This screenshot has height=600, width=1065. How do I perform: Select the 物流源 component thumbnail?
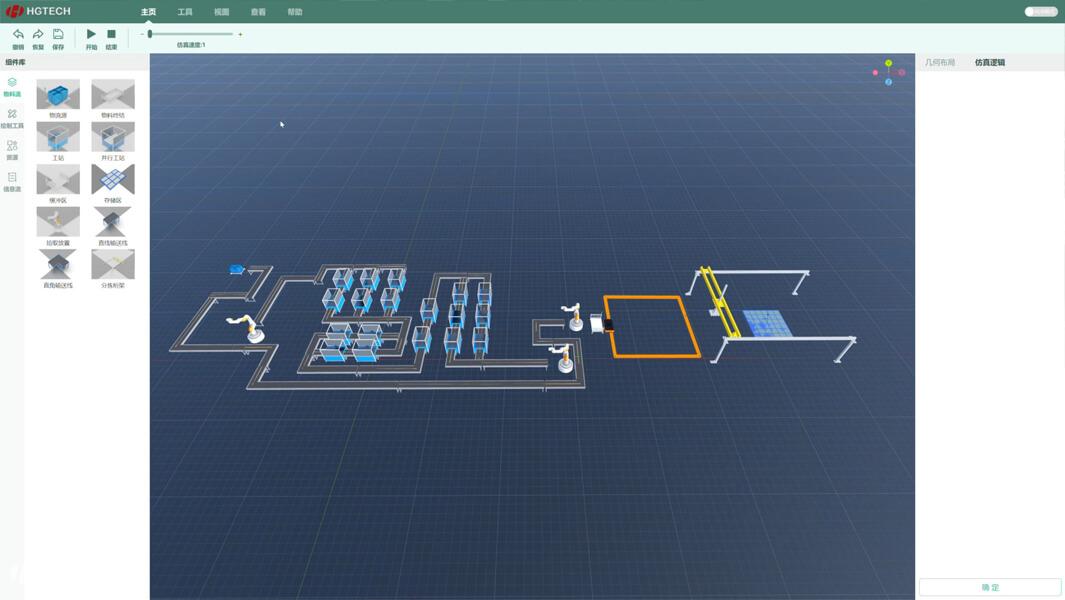(58, 95)
